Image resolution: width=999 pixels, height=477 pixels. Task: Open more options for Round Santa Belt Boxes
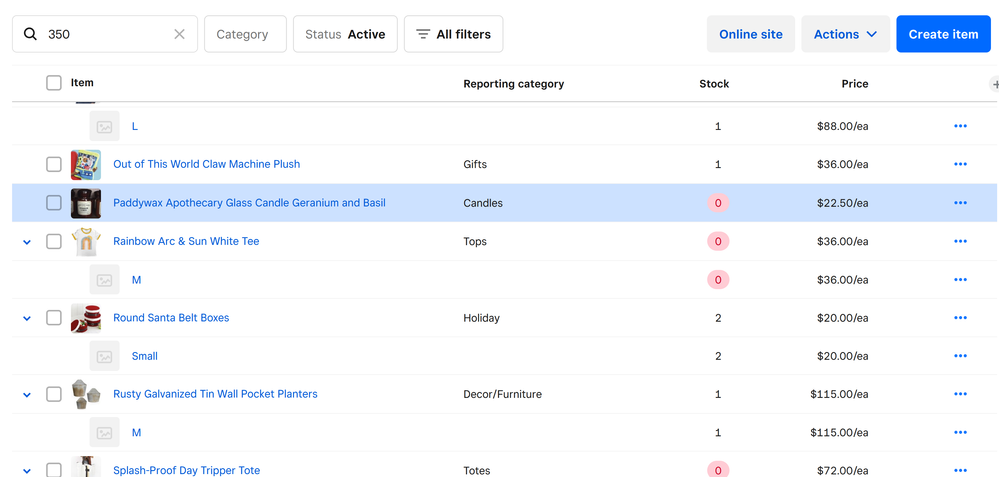960,318
